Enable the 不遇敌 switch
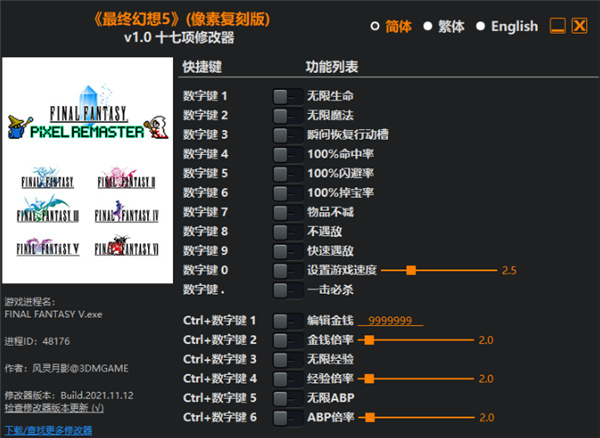The width and height of the screenshot is (600, 438). pyautogui.click(x=288, y=232)
